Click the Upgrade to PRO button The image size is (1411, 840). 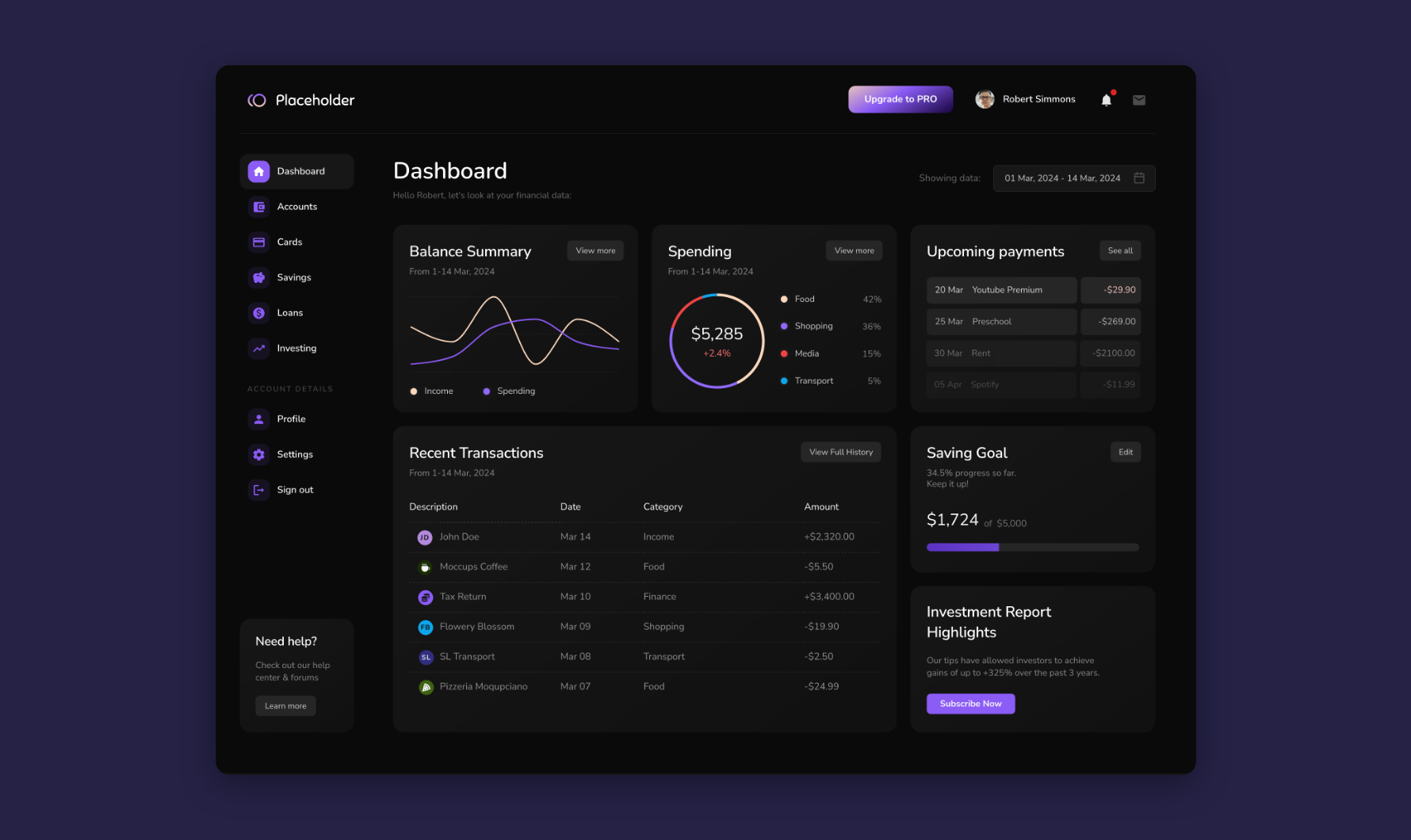pos(901,99)
